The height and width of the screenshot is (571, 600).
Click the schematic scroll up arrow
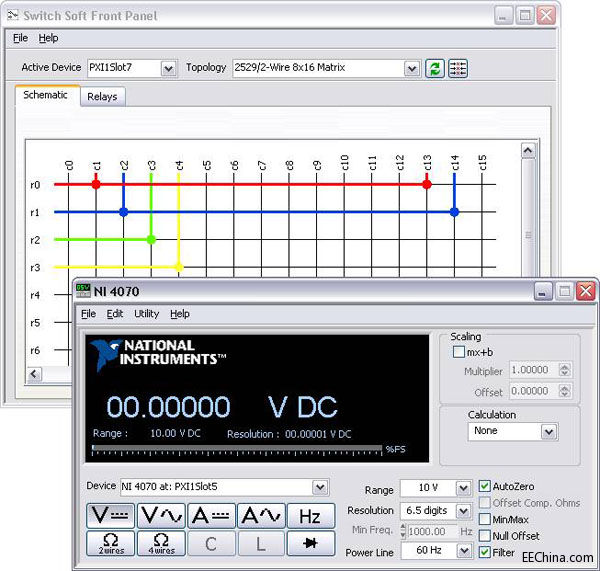click(528, 150)
